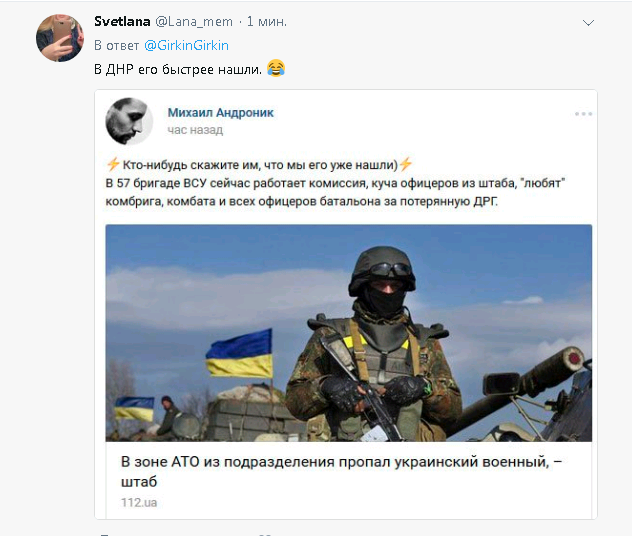
Task: Click the laughing-crying emoji in tweet
Action: 276,68
